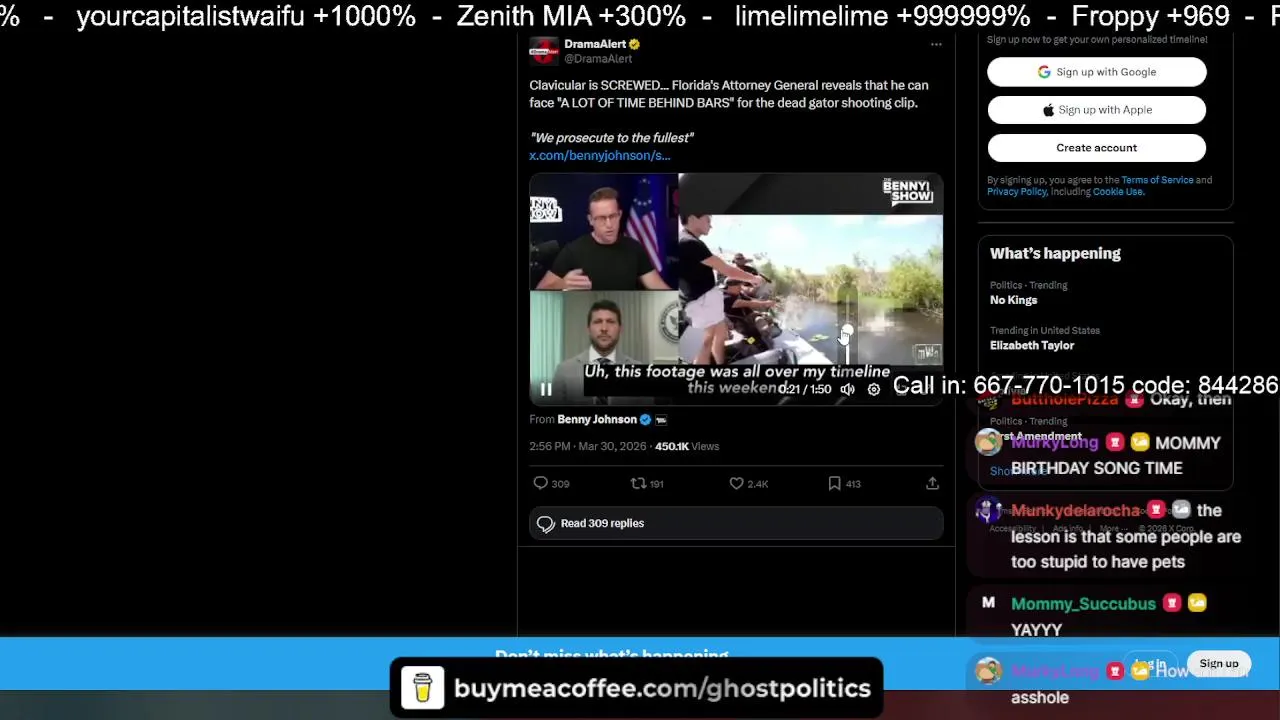Open the three-dot more menu on the tweet
The width and height of the screenshot is (1280, 720).
tap(936, 44)
